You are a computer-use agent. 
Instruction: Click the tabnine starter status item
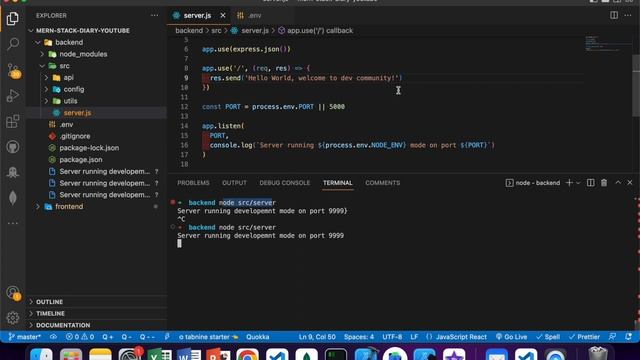coord(209,337)
